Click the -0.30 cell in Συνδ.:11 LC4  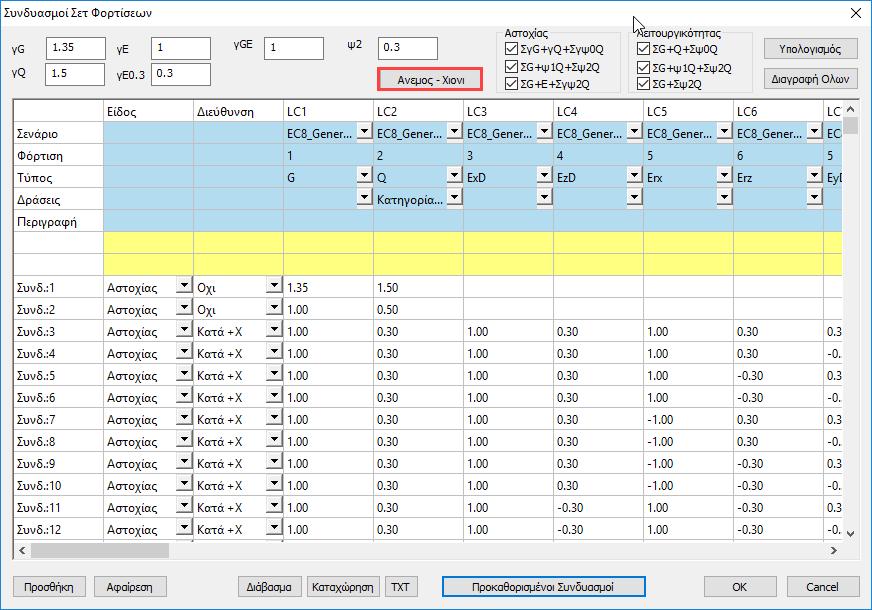click(x=598, y=508)
